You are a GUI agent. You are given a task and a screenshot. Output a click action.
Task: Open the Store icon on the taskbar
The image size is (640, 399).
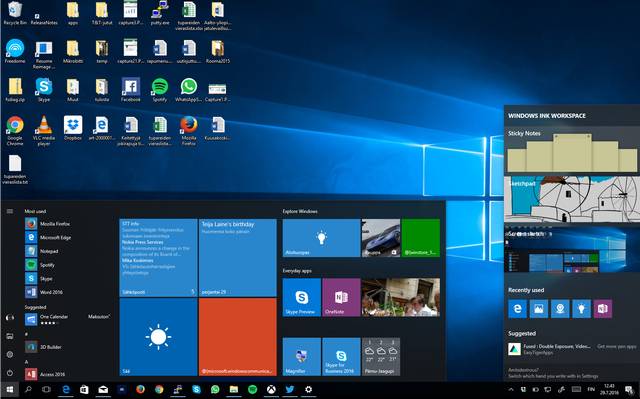pos(84,390)
